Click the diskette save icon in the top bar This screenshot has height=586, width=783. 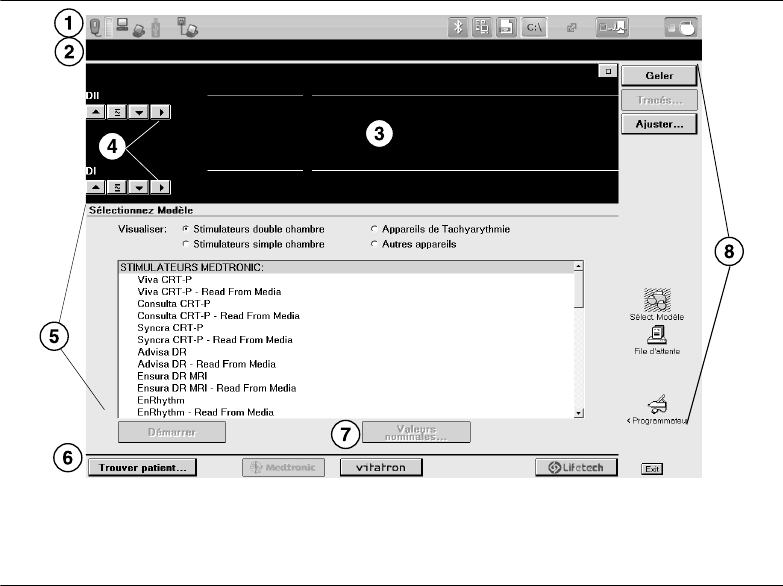tap(506, 27)
